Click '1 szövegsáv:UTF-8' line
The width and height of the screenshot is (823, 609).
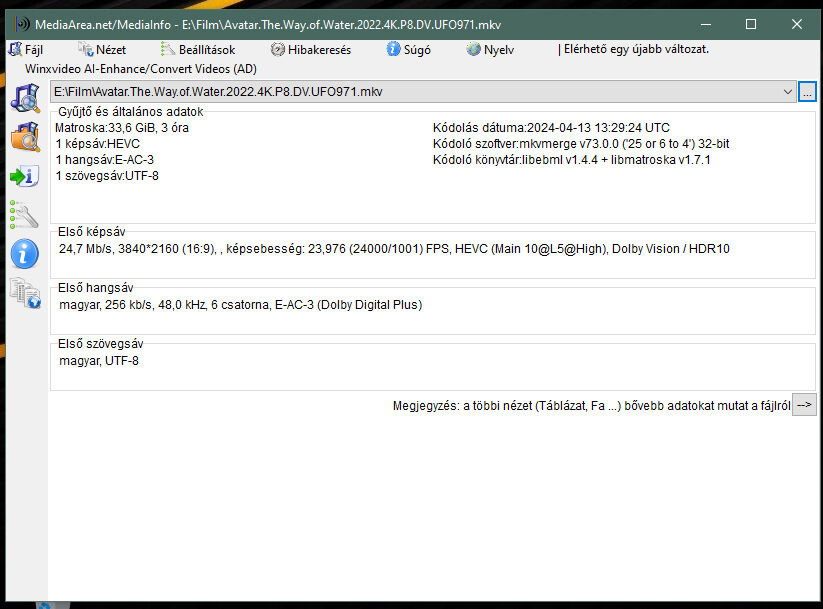107,176
